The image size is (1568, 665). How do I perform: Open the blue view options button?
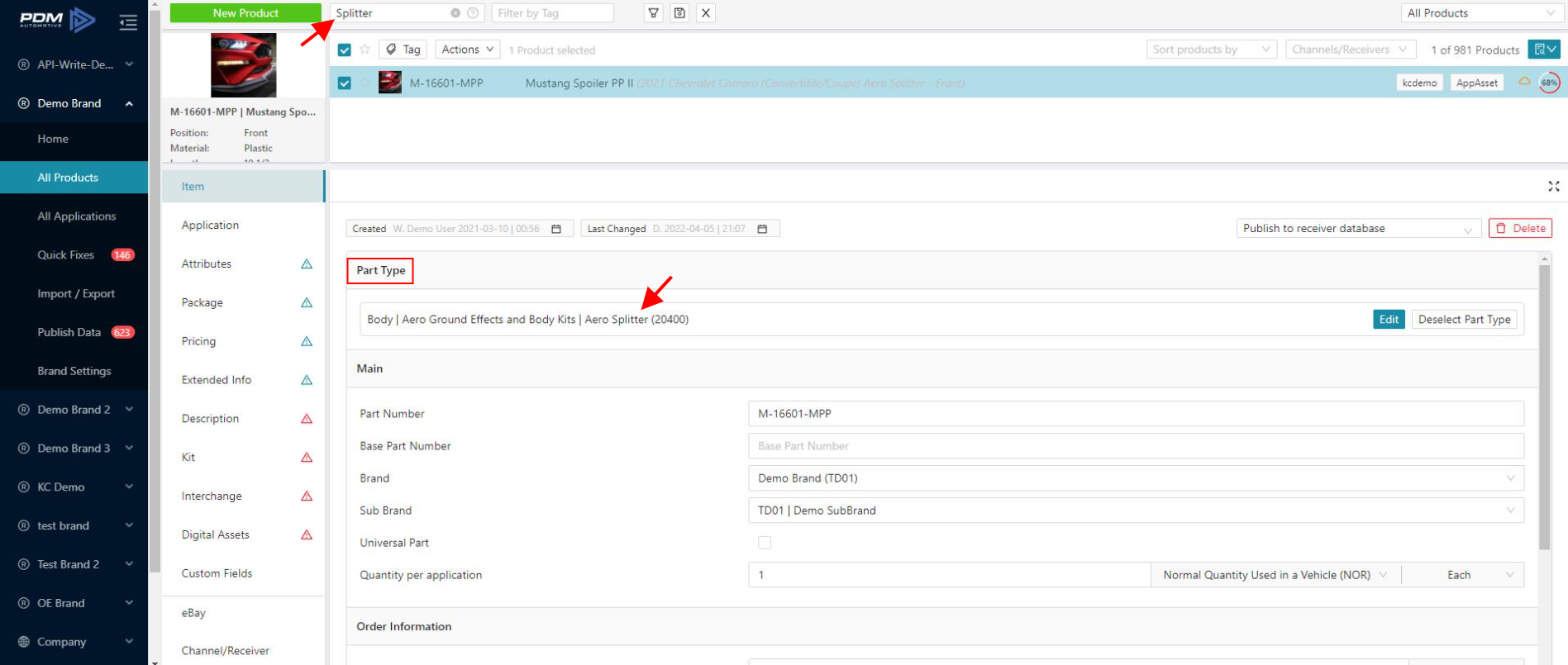(x=1543, y=50)
